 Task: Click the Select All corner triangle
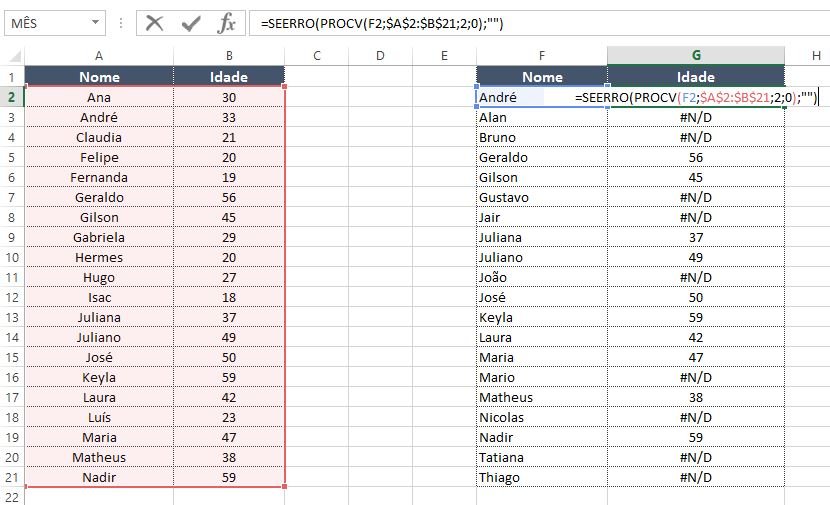pyautogui.click(x=12, y=56)
